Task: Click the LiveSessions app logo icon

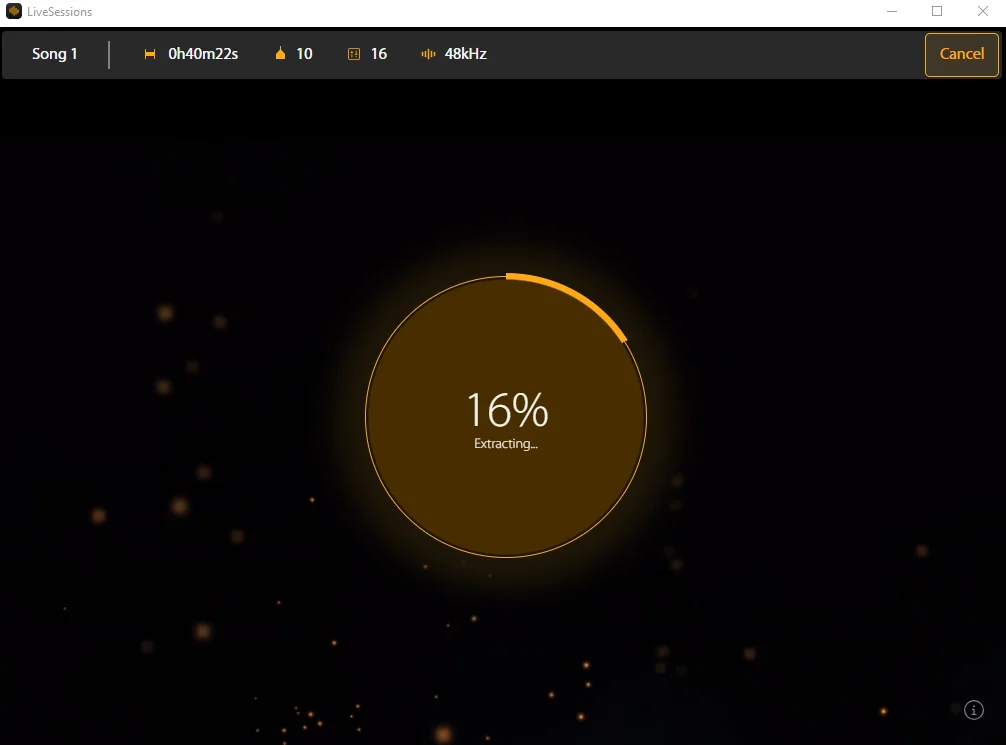Action: tap(13, 12)
